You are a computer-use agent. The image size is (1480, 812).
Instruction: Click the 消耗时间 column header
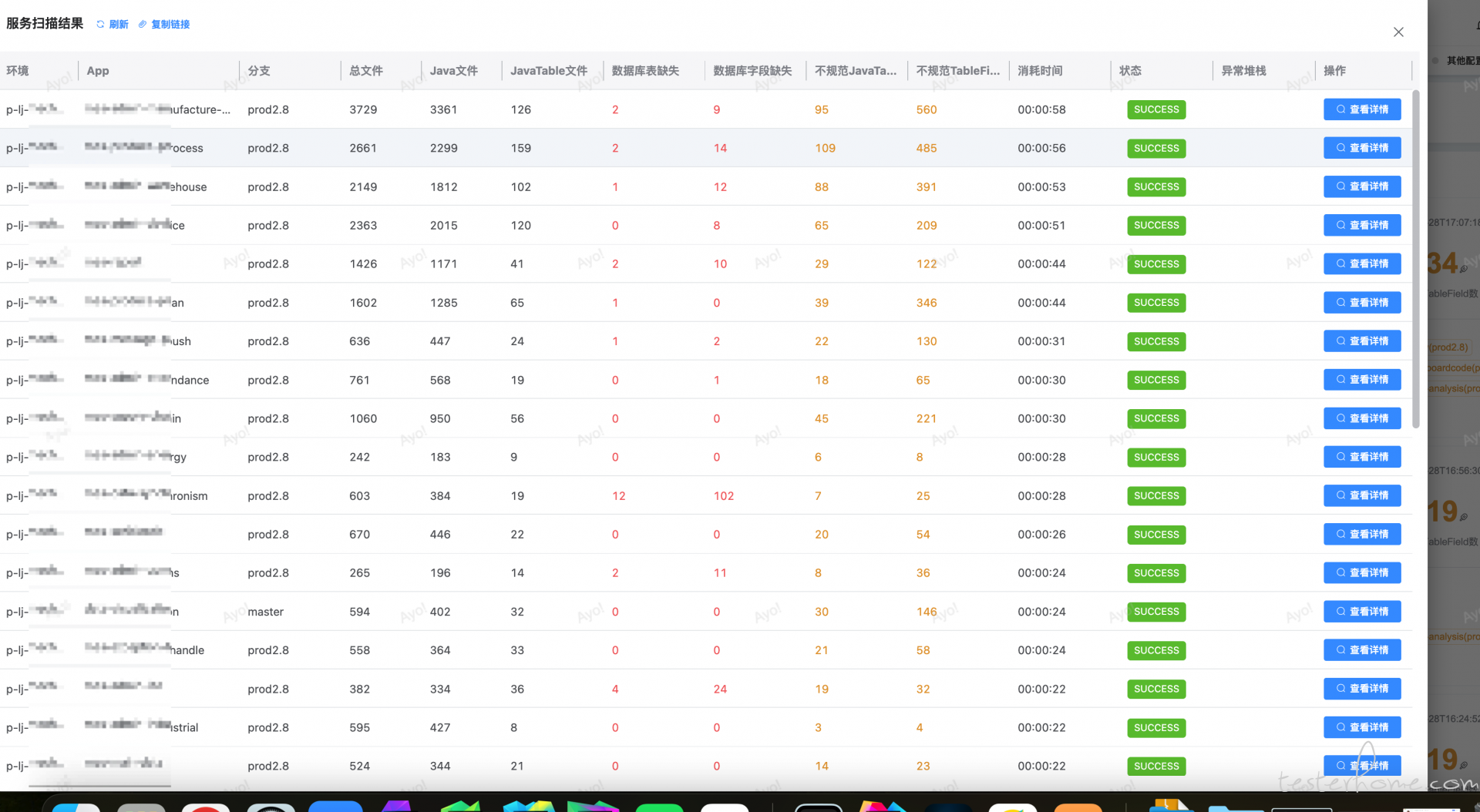(x=1040, y=71)
